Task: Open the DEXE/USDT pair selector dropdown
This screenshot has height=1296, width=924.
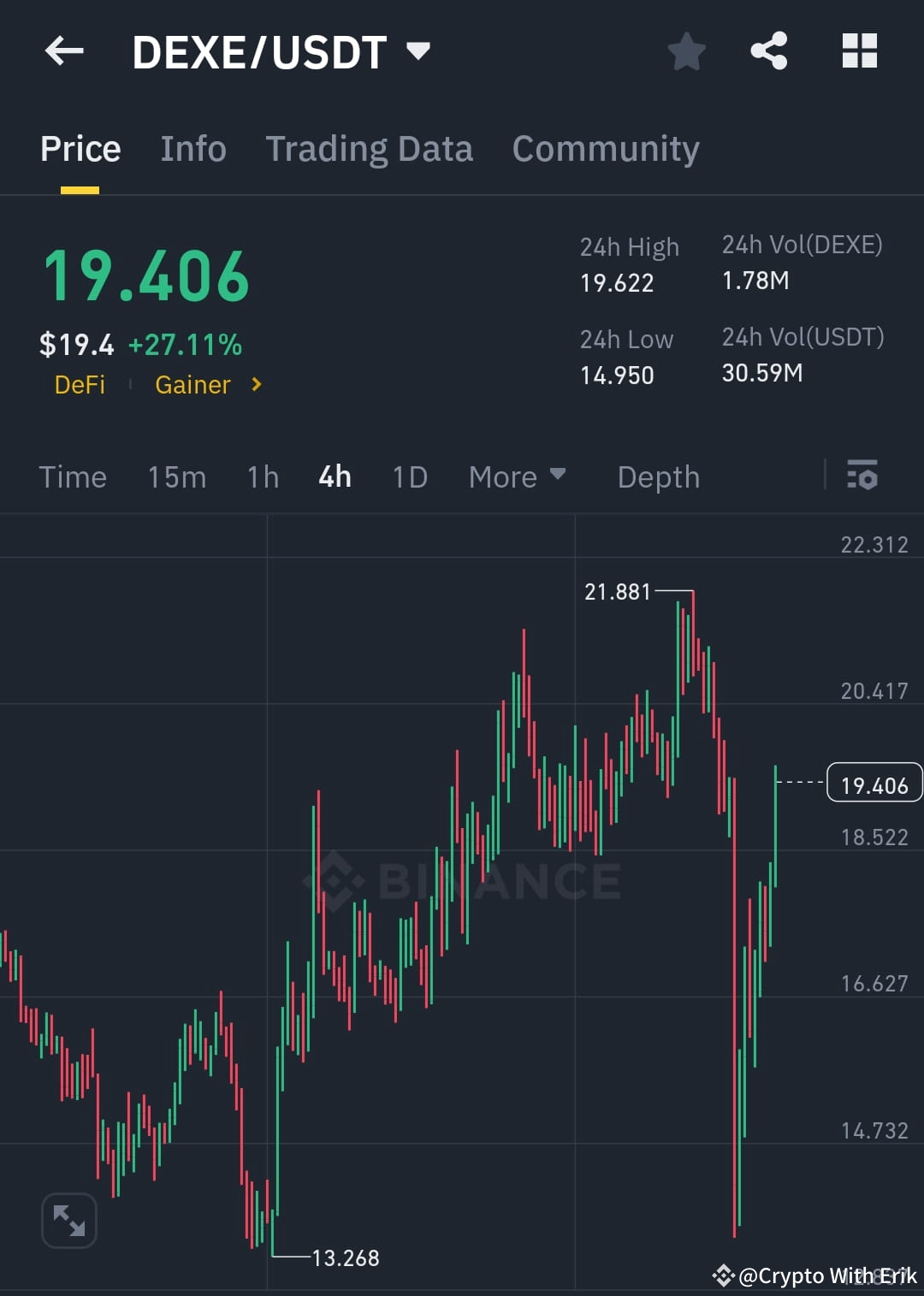Action: point(418,51)
